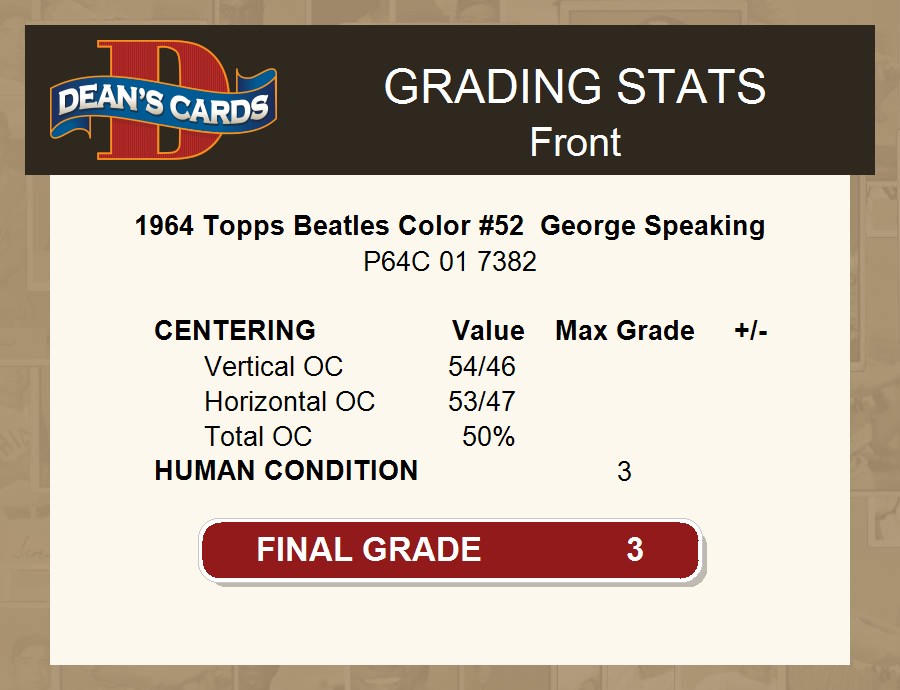Click the 53/47 horizontal centering value
The width and height of the screenshot is (900, 690).
coord(482,402)
